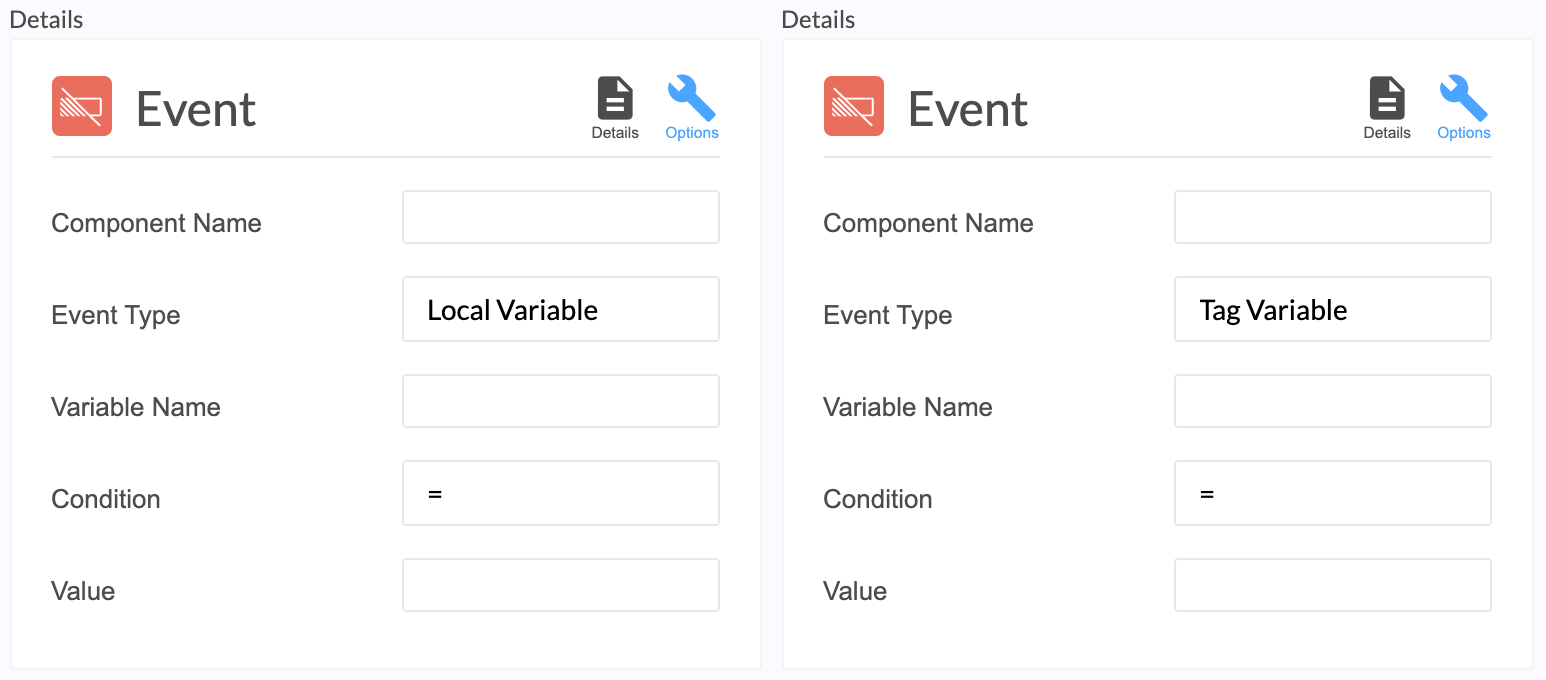Focus the Variable Name field in the left panel
The width and height of the screenshot is (1546, 680).
point(561,401)
